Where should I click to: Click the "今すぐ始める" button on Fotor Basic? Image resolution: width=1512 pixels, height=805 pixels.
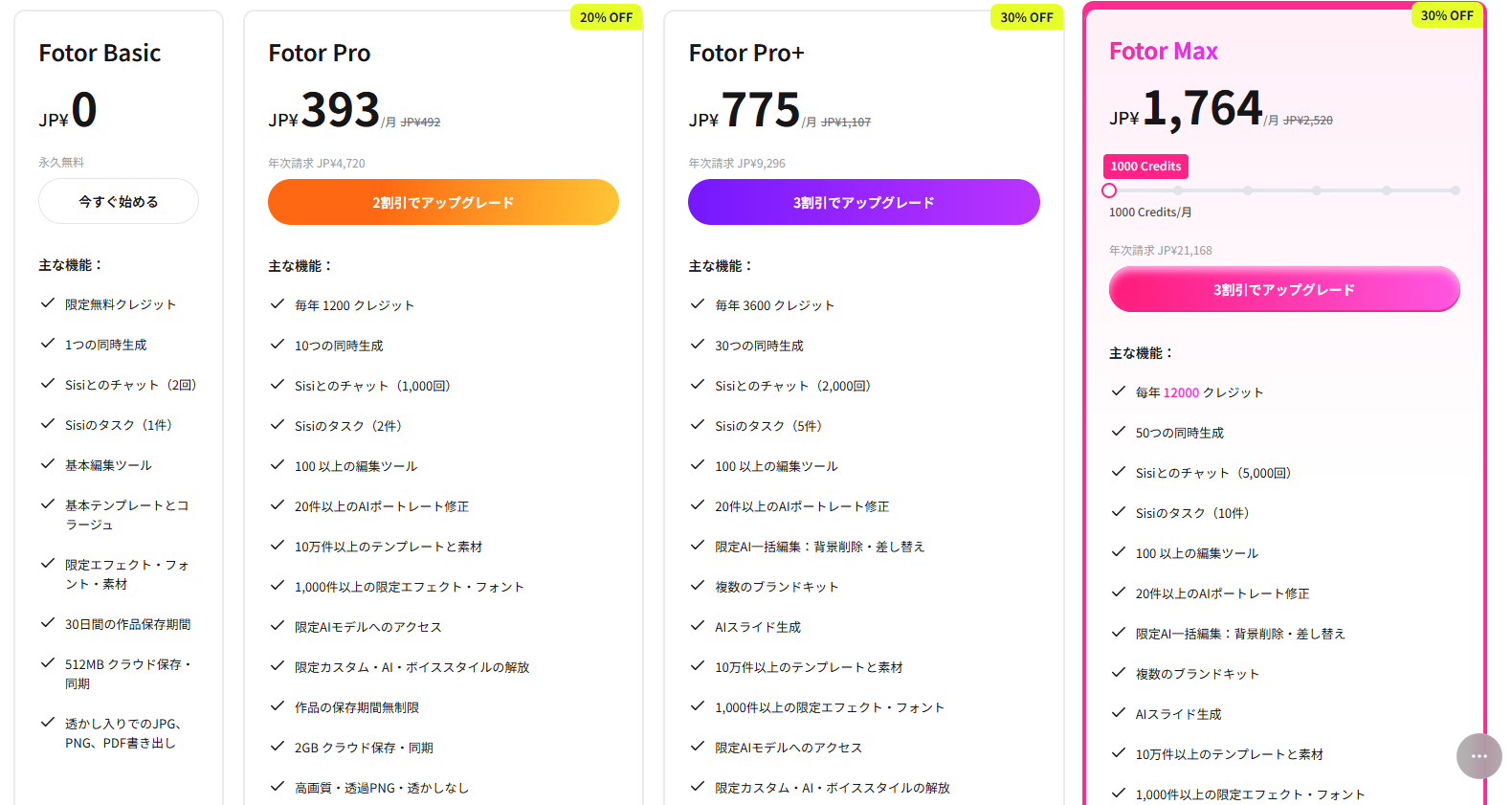118,201
